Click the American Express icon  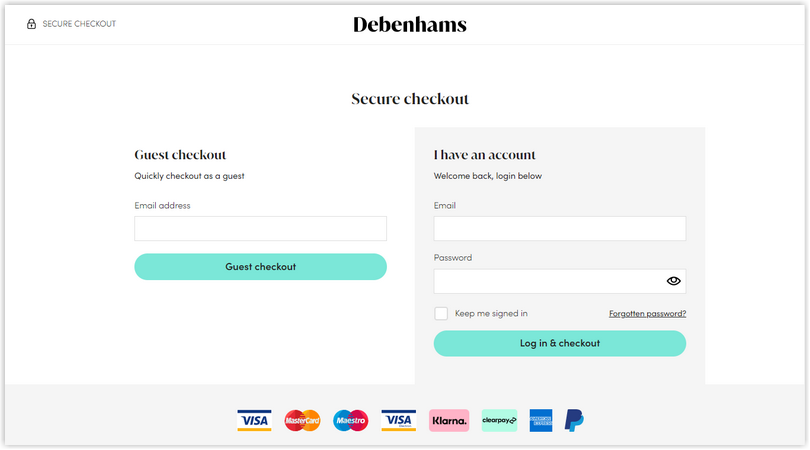(541, 421)
